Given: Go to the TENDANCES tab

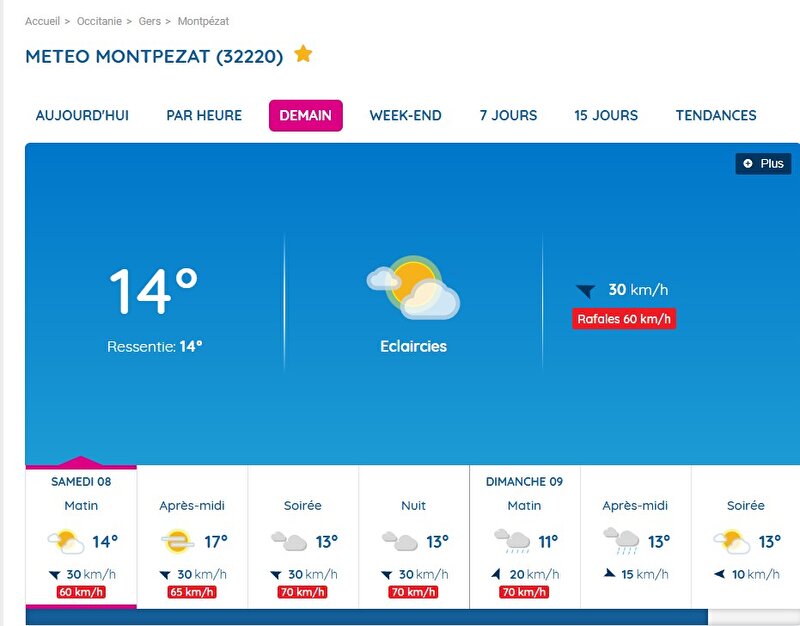Looking at the screenshot, I should [x=716, y=115].
